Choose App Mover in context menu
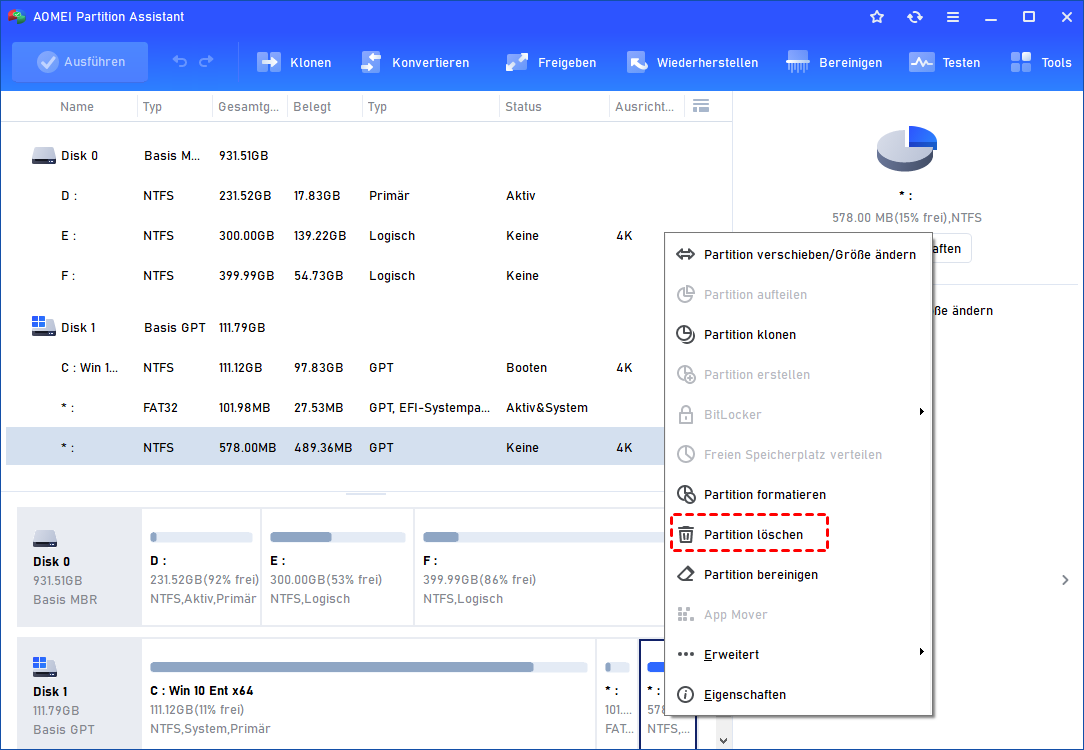This screenshot has height=750, width=1084. pos(798,615)
